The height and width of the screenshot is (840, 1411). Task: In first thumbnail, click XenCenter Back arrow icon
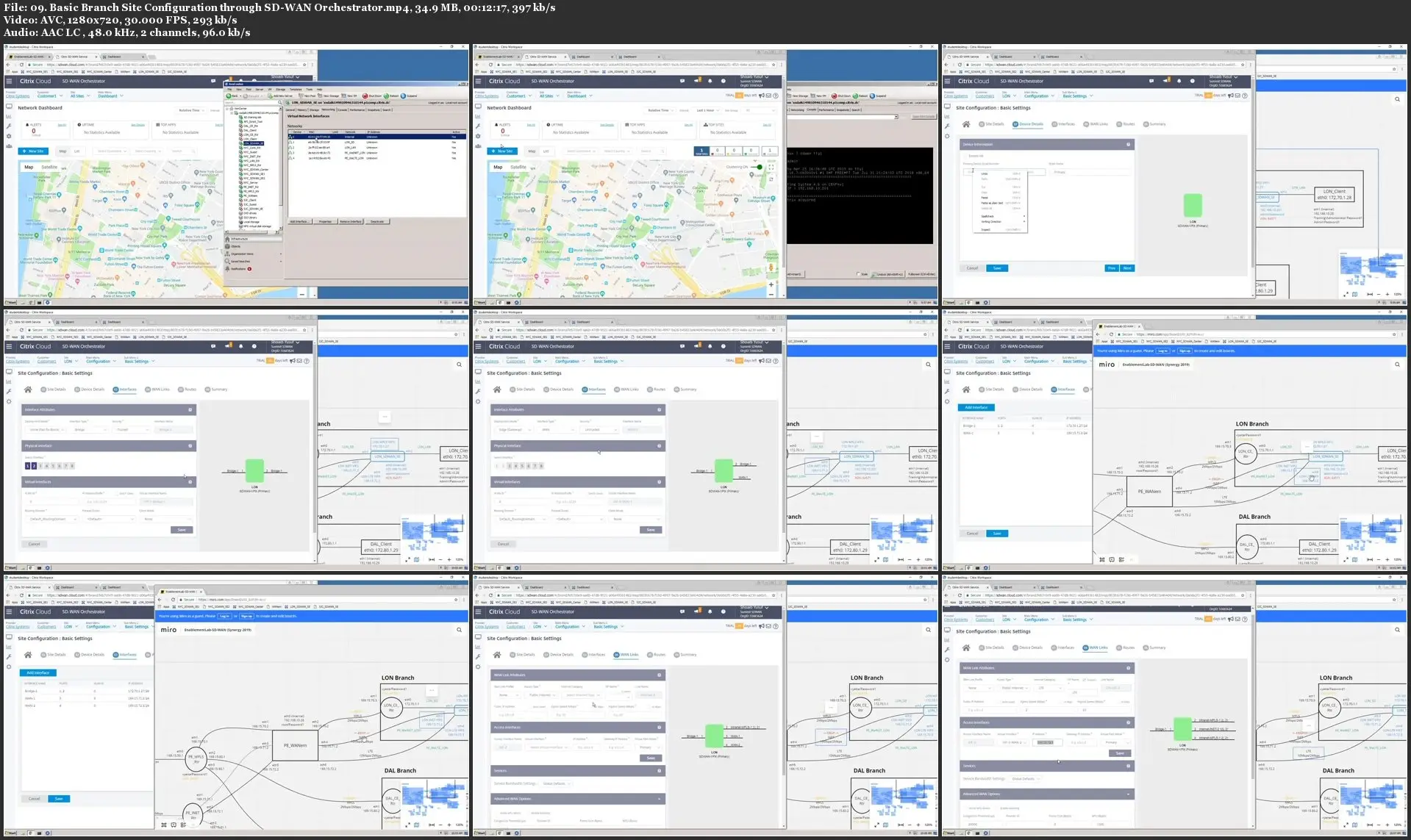click(229, 96)
